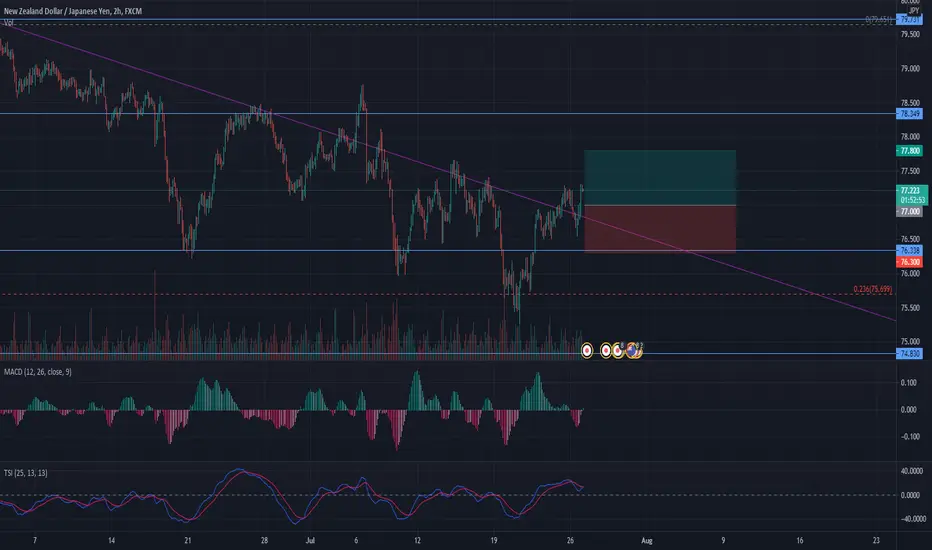The image size is (932, 550).
Task: Select the 0.236(75.699) Fibonacci level label
Action: [x=873, y=289]
